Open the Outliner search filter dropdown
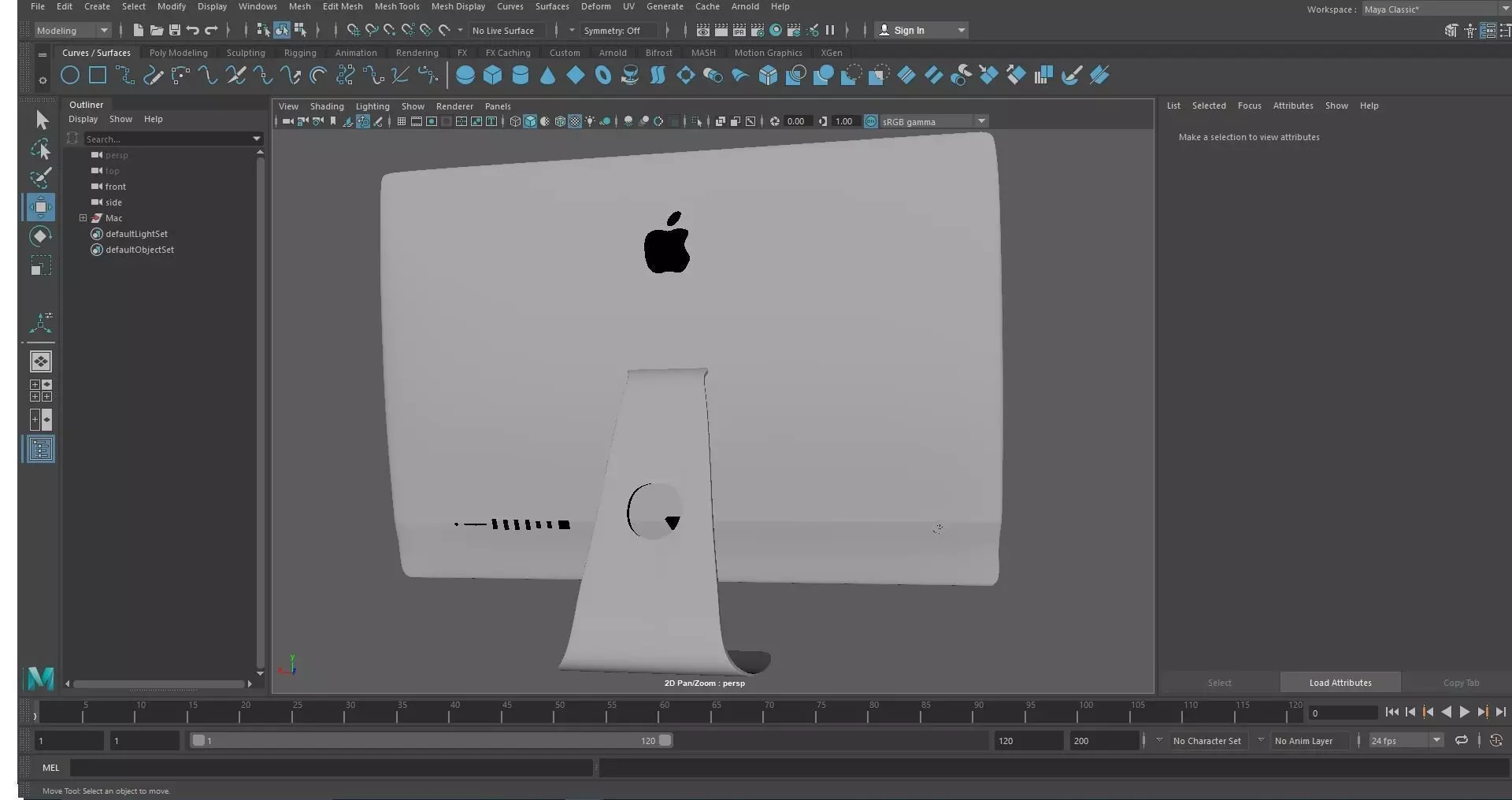Image resolution: width=1512 pixels, height=800 pixels. (256, 139)
